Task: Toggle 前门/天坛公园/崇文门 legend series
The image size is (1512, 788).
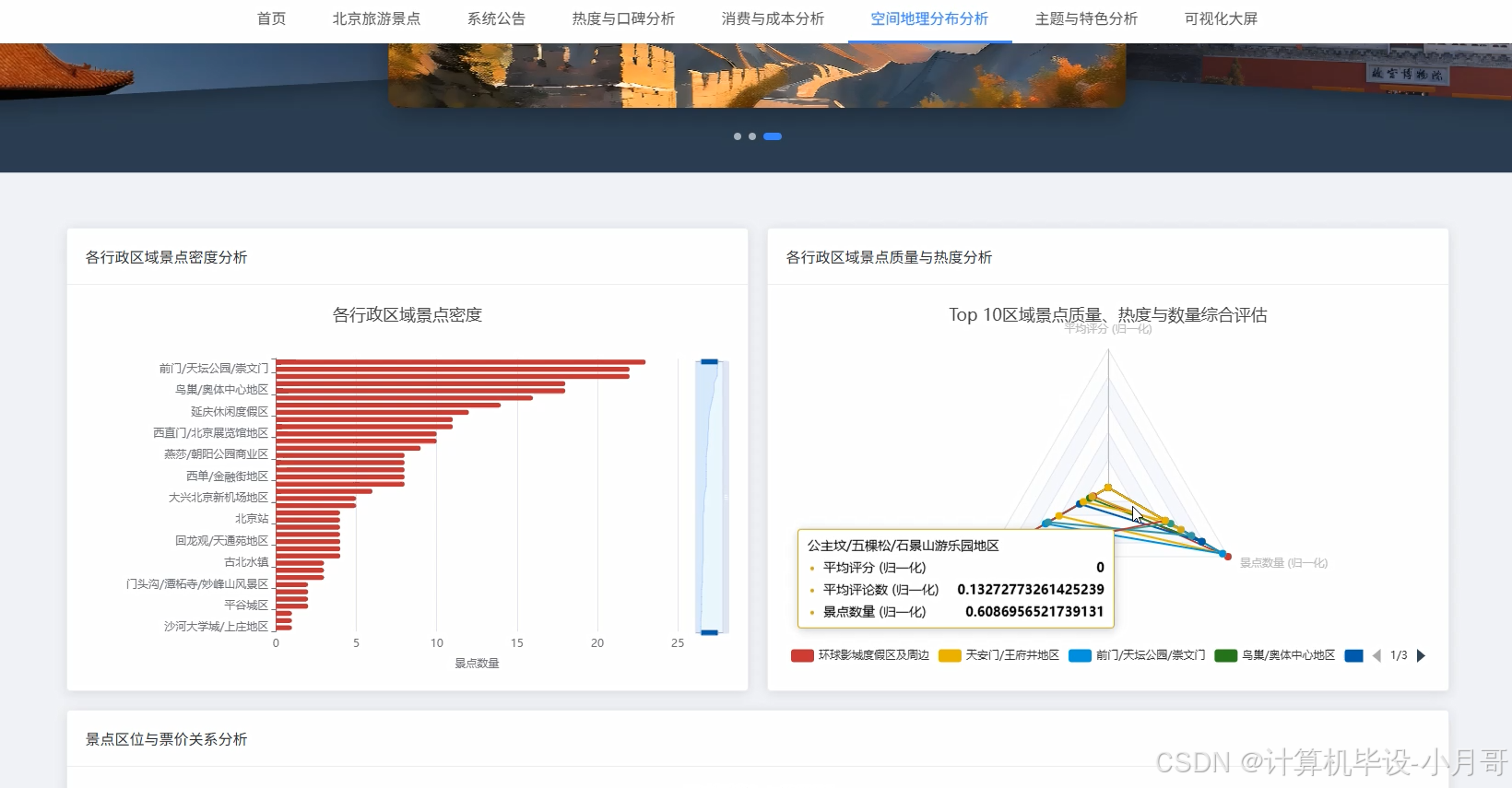Action: pos(1137,655)
